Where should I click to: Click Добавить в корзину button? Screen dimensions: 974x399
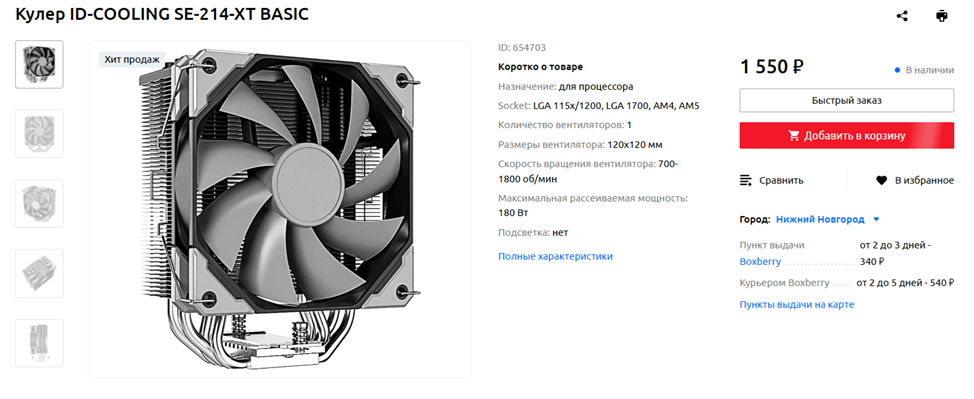coord(847,135)
